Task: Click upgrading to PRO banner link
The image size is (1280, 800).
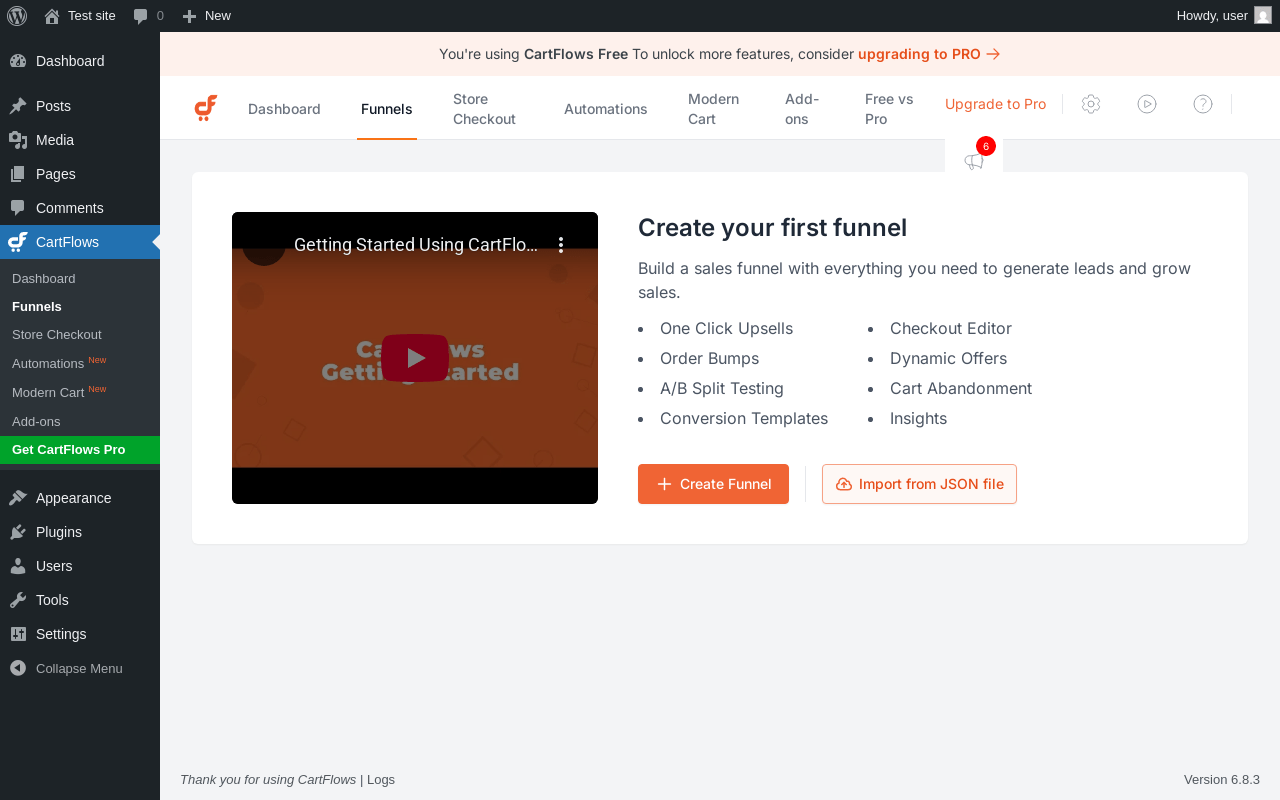Action: [x=929, y=54]
